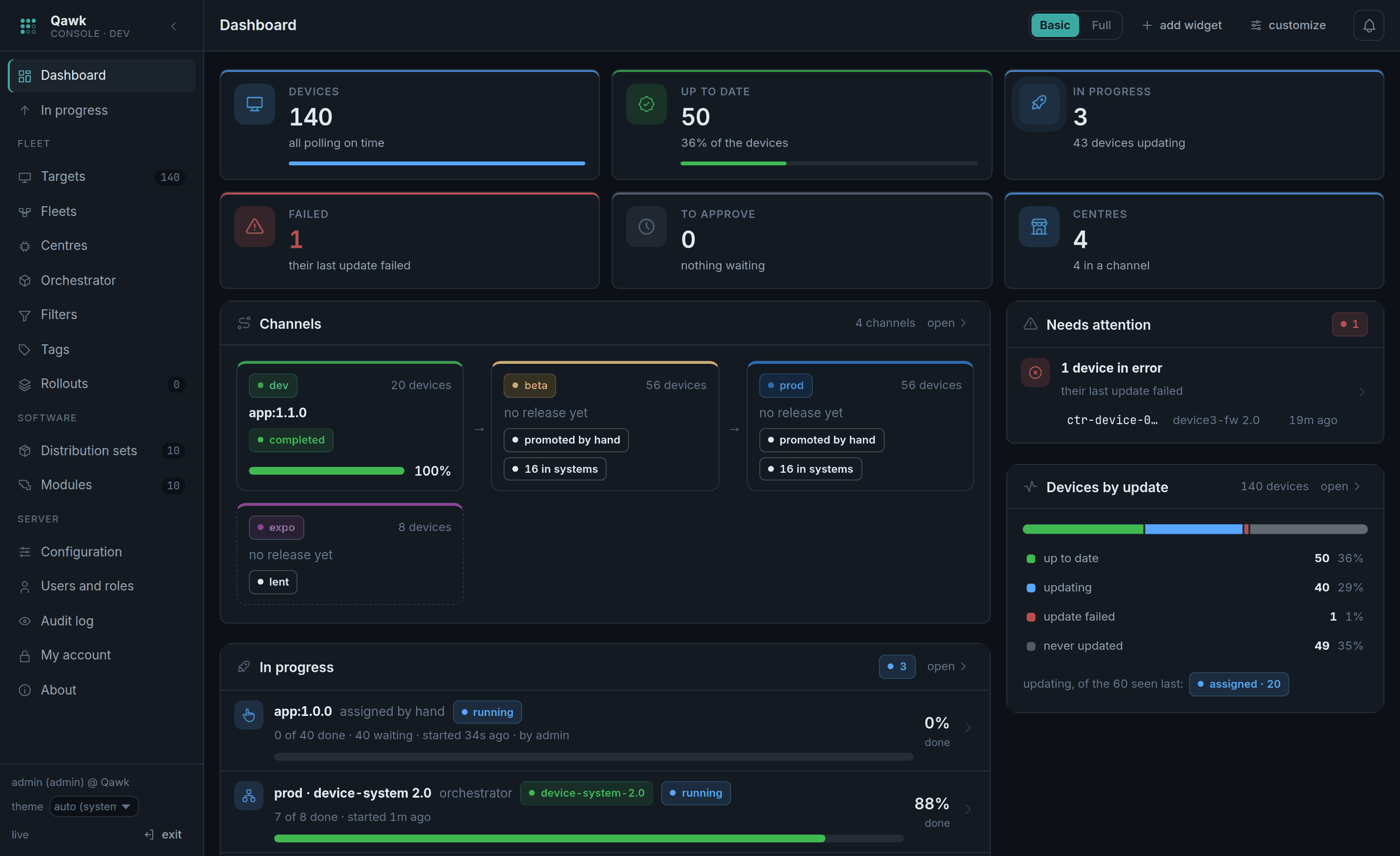Image resolution: width=1400 pixels, height=856 pixels.
Task: Click the Devices by update pulse icon
Action: (x=1030, y=486)
